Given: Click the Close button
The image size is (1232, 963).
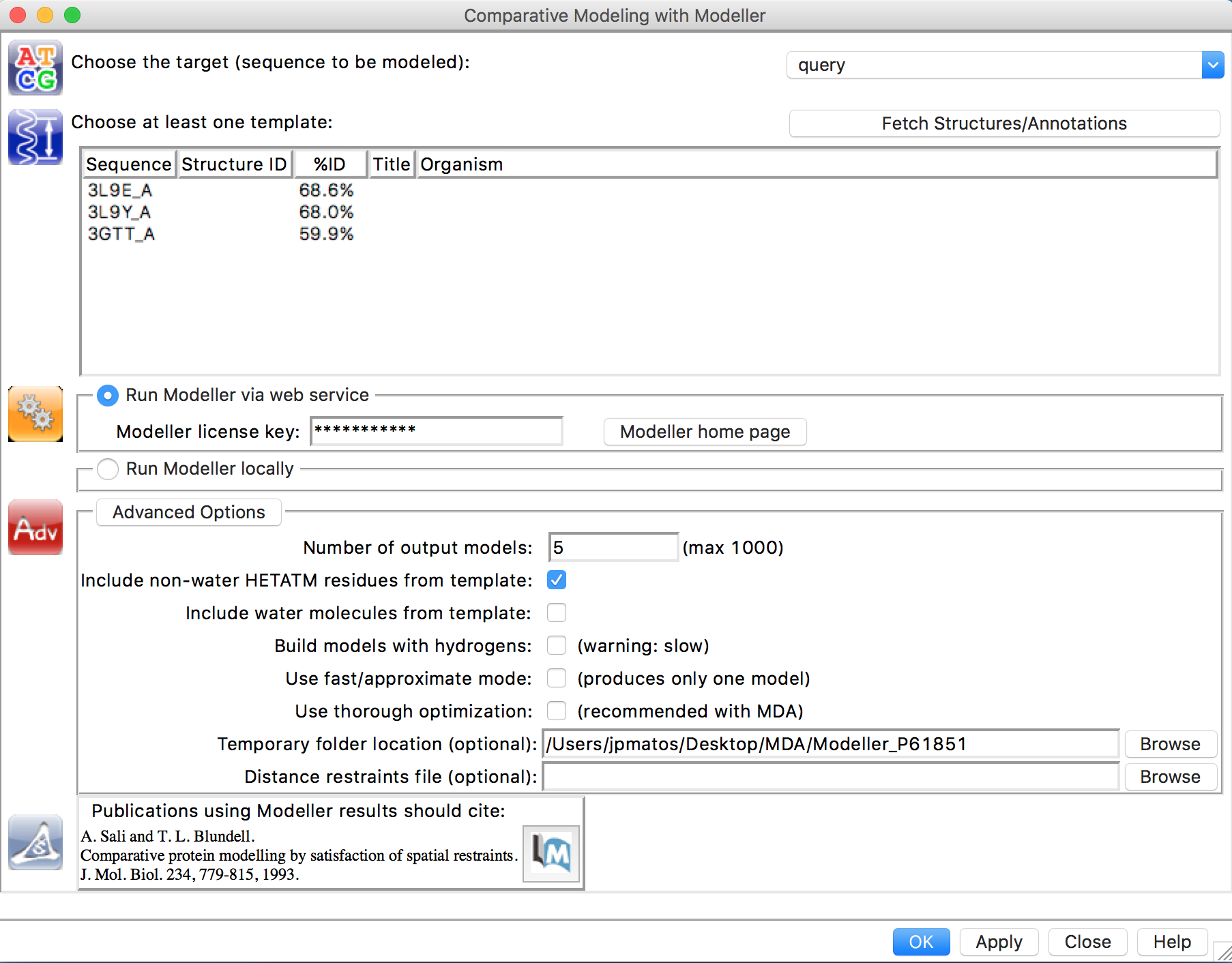Looking at the screenshot, I should [1087, 942].
